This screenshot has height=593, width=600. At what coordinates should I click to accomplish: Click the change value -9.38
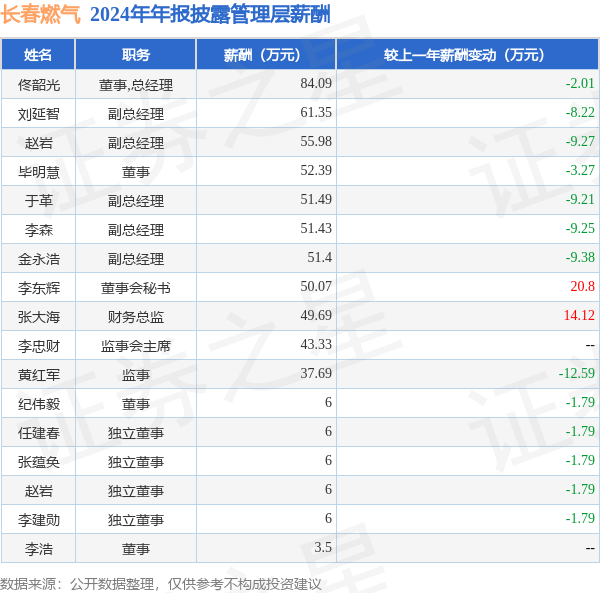point(580,258)
